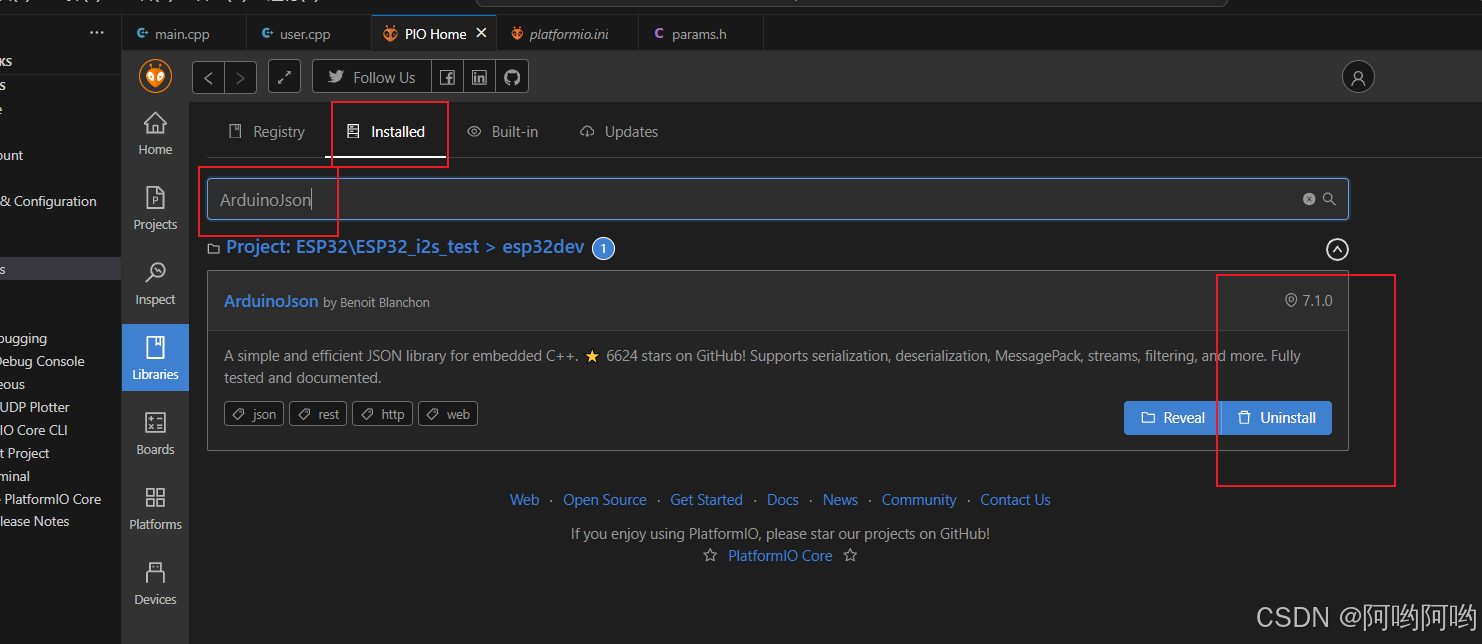Viewport: 1482px width, 644px height.
Task: Open Libraries in PIO sidebar
Action: 155,359
